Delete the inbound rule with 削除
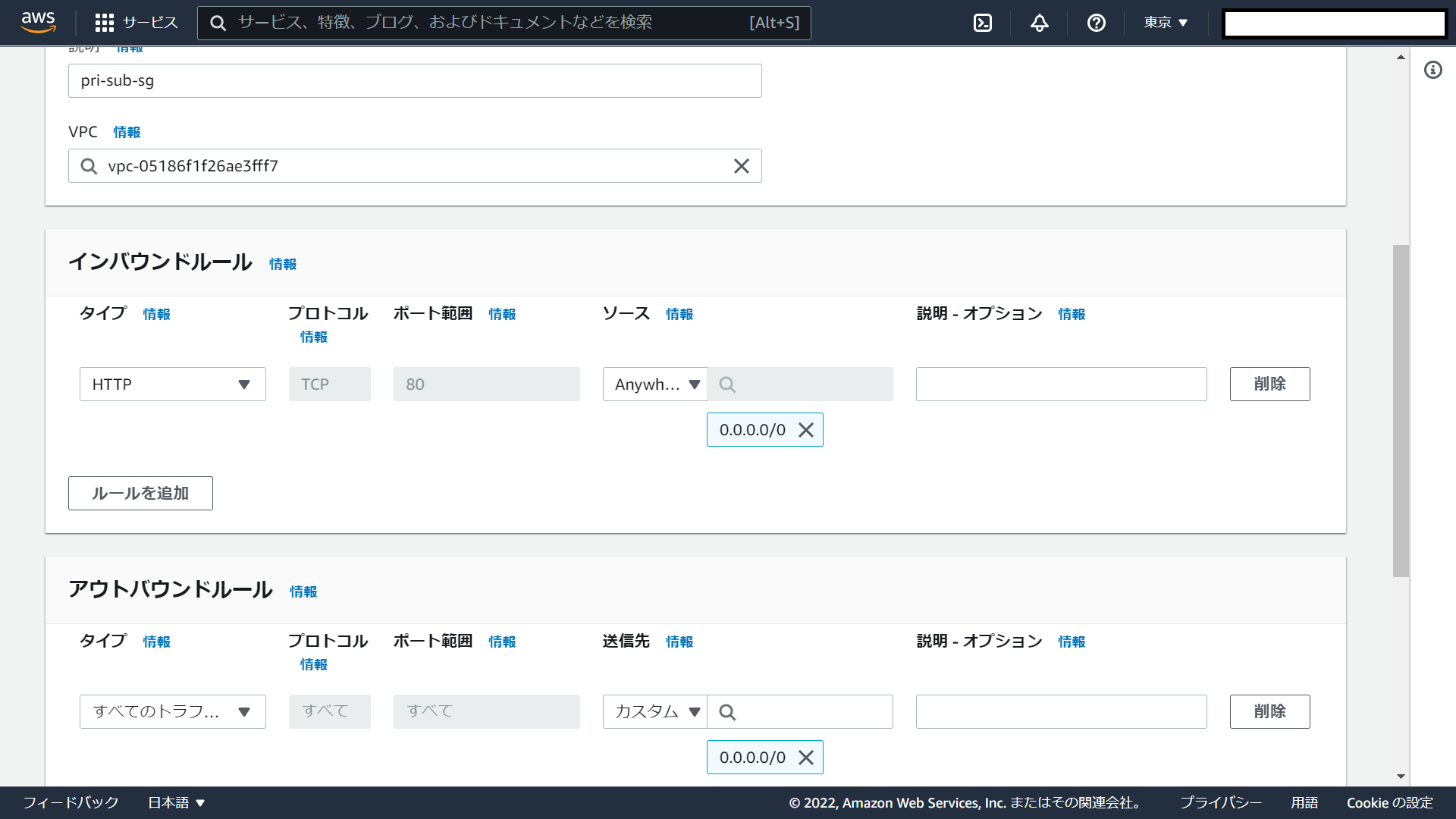 pyautogui.click(x=1269, y=384)
